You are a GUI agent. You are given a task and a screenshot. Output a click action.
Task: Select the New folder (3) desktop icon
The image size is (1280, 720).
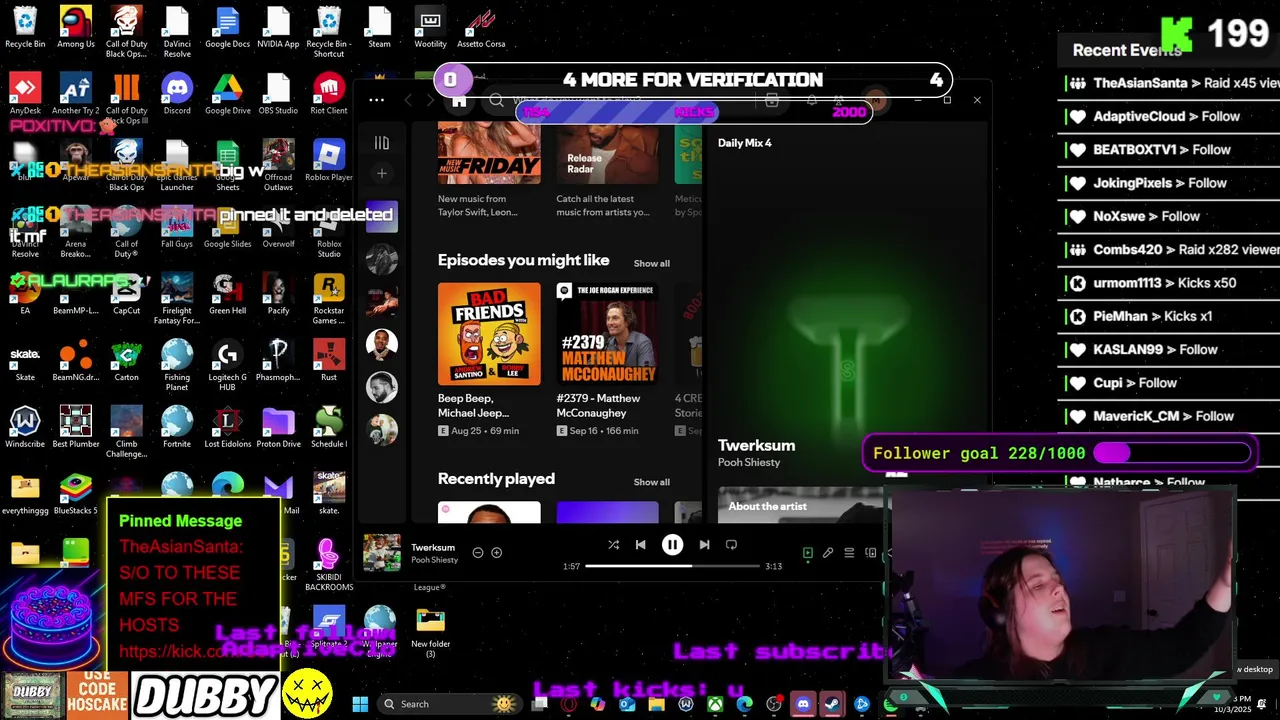[430, 632]
